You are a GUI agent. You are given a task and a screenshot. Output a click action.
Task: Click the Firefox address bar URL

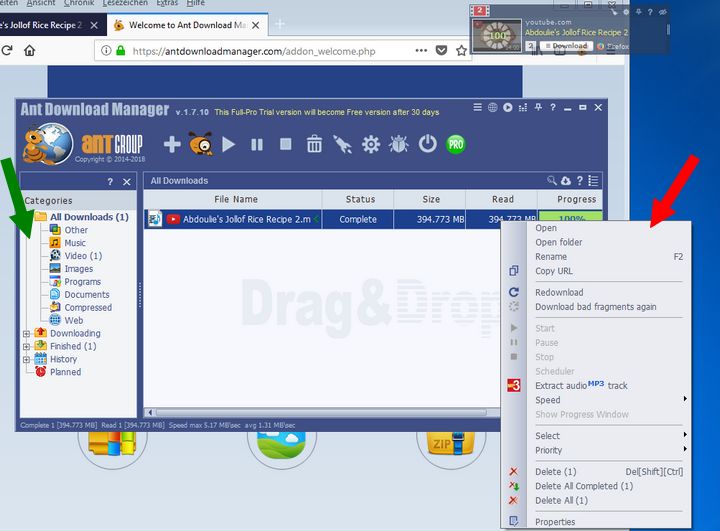pos(254,51)
